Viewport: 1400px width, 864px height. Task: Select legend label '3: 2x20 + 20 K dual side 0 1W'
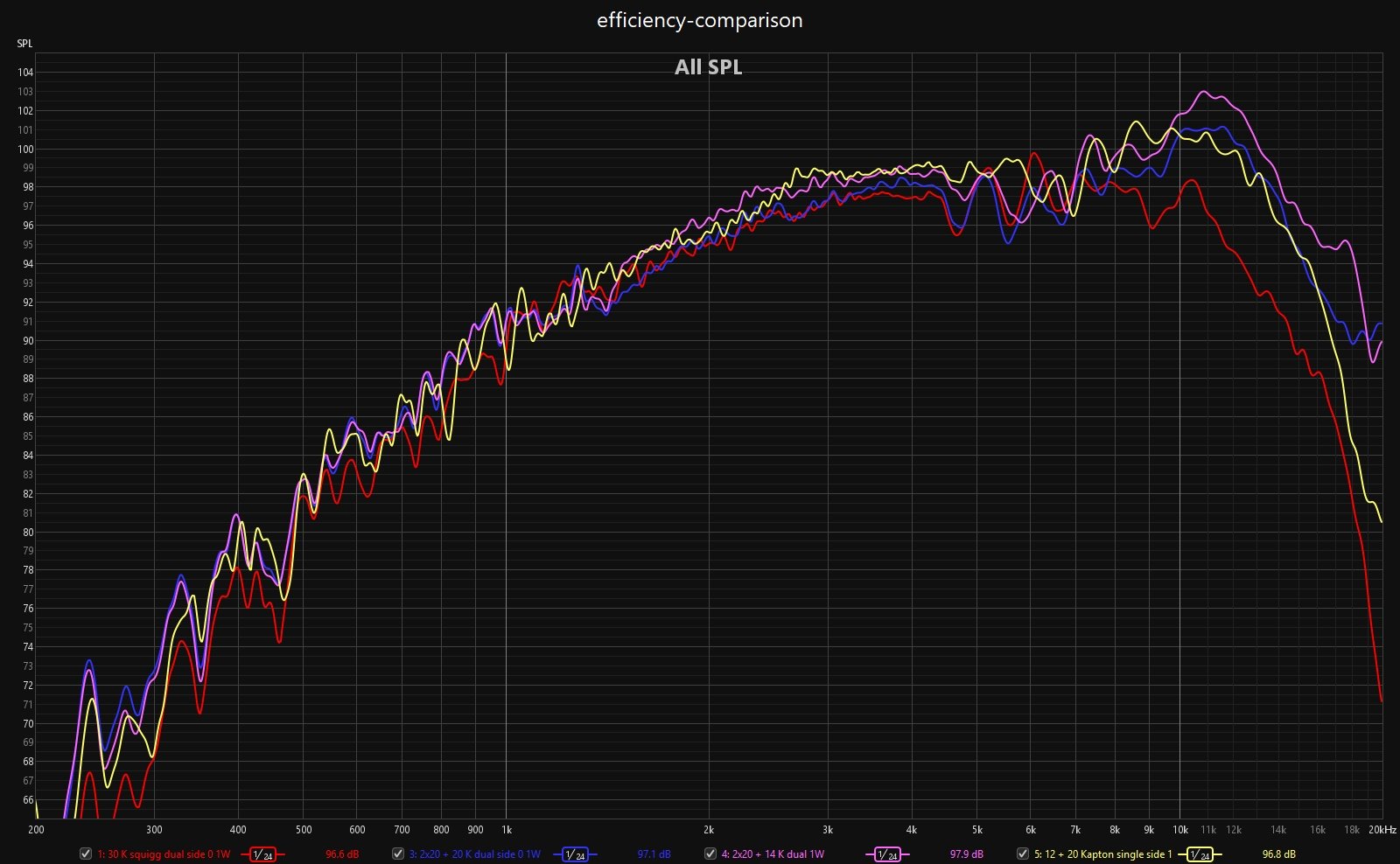(474, 854)
